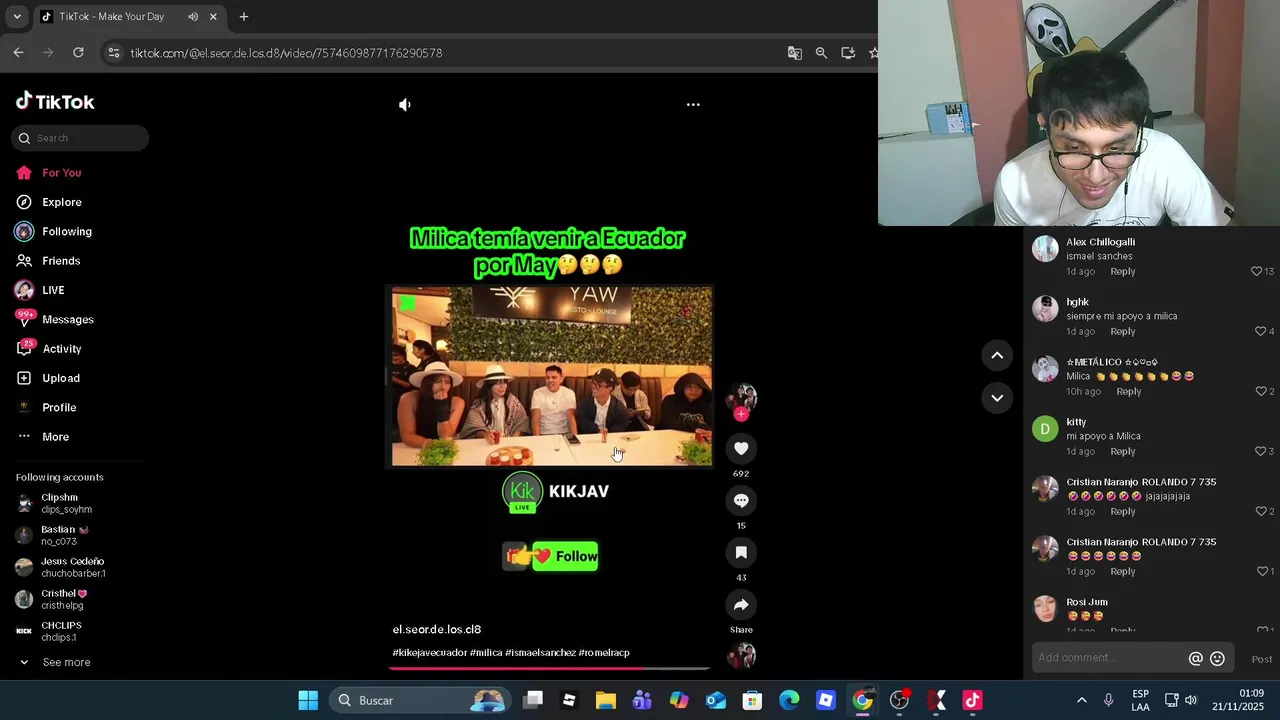The width and height of the screenshot is (1280, 720).
Task: Click the browser address bar URL
Action: tap(286, 53)
